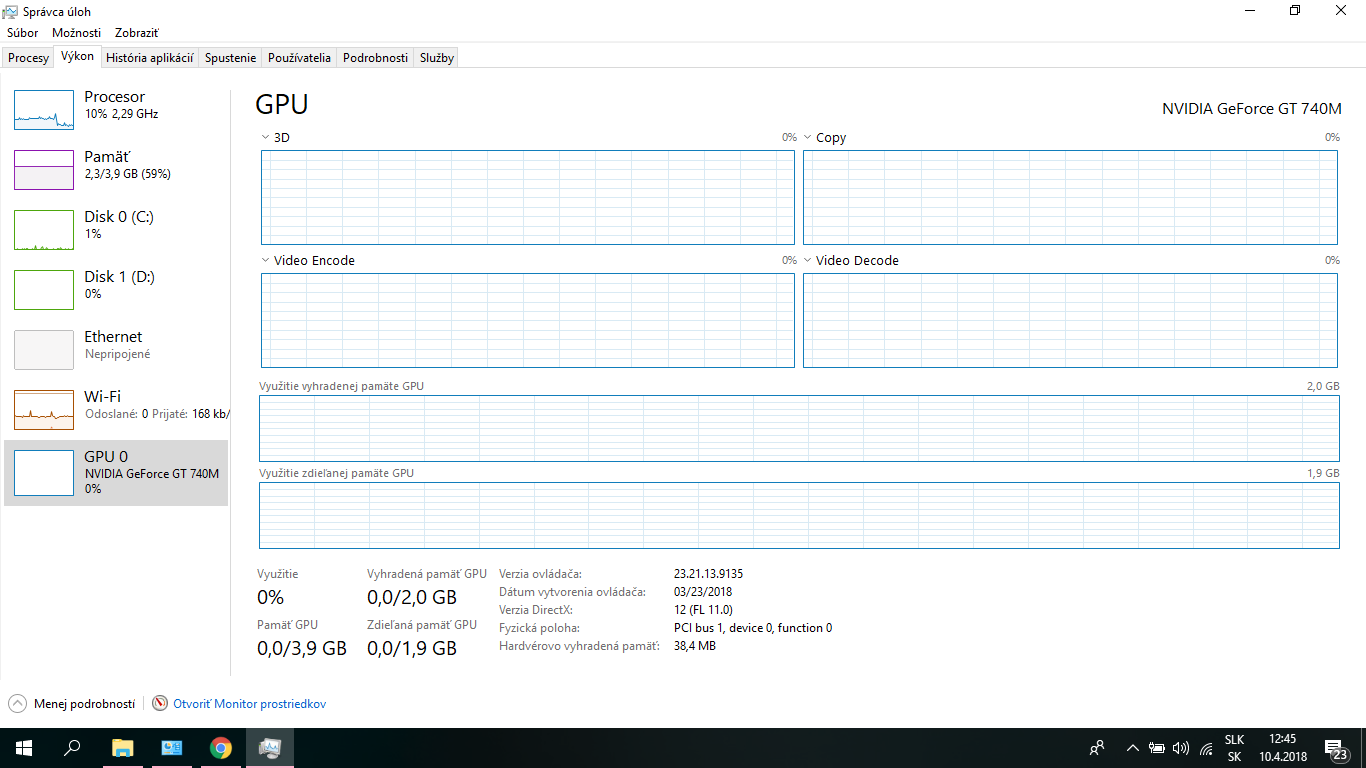Switch to the Spustenie tab
The height and width of the screenshot is (768, 1366).
(x=230, y=58)
